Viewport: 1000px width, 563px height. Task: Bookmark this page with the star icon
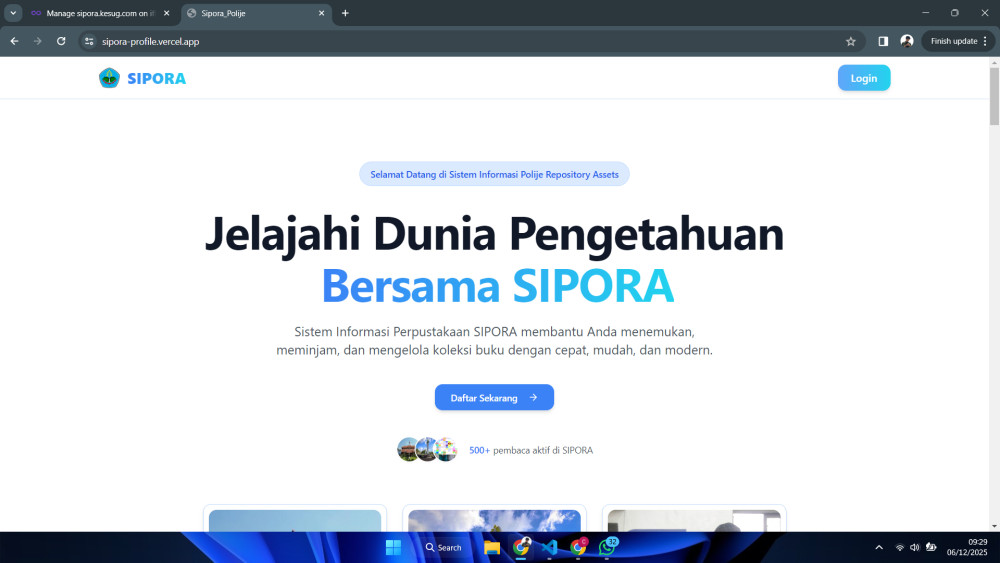point(851,41)
